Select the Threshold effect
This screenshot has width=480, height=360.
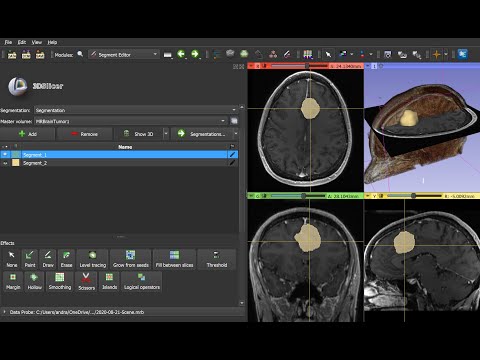(x=216, y=259)
